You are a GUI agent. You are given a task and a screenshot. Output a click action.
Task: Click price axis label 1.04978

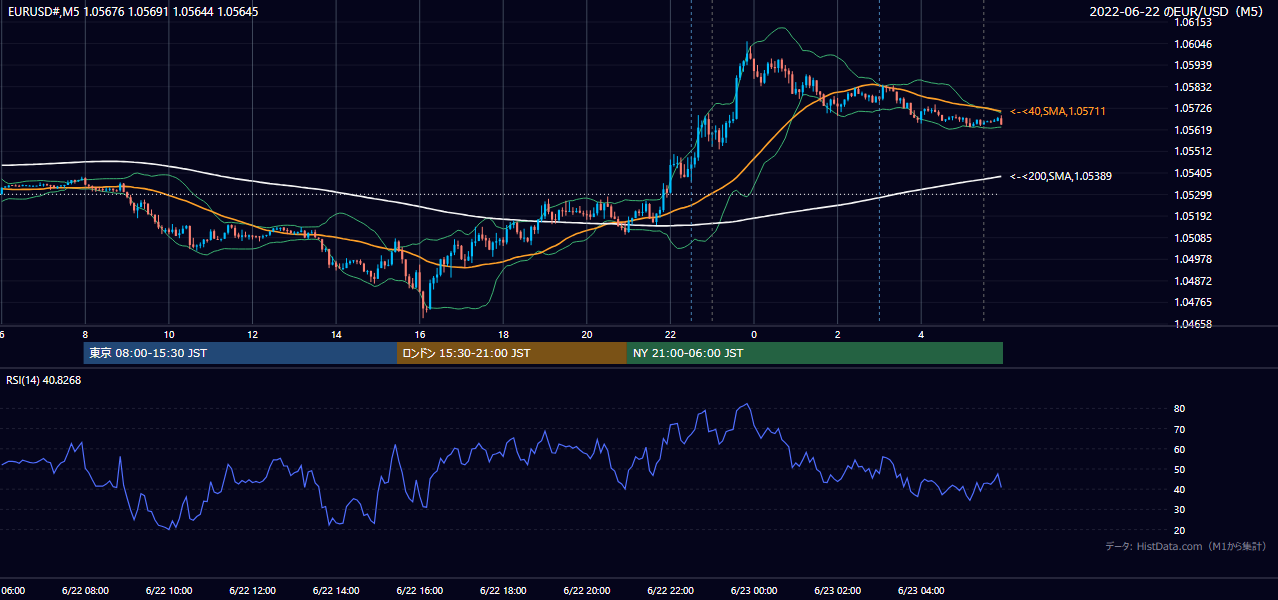pyautogui.click(x=1193, y=259)
